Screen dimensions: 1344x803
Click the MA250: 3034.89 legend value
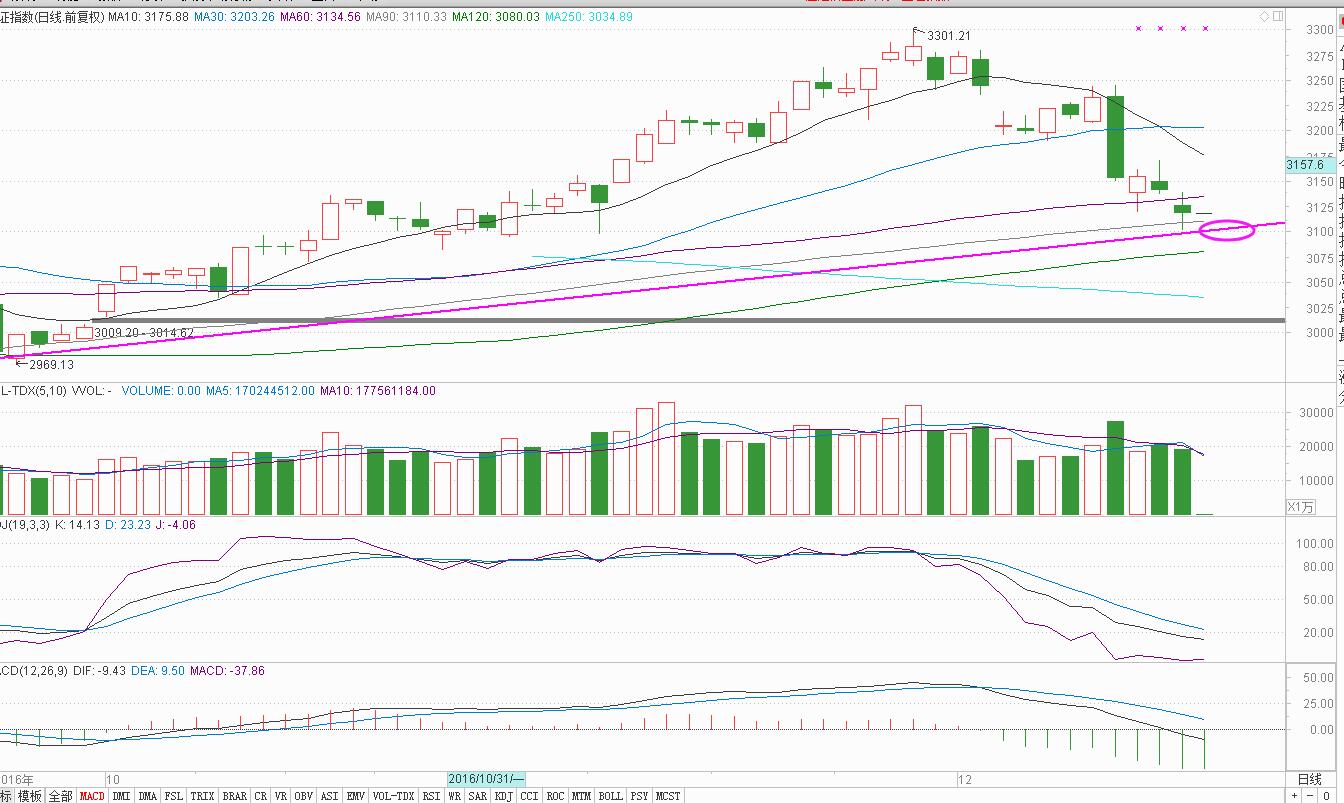point(589,17)
